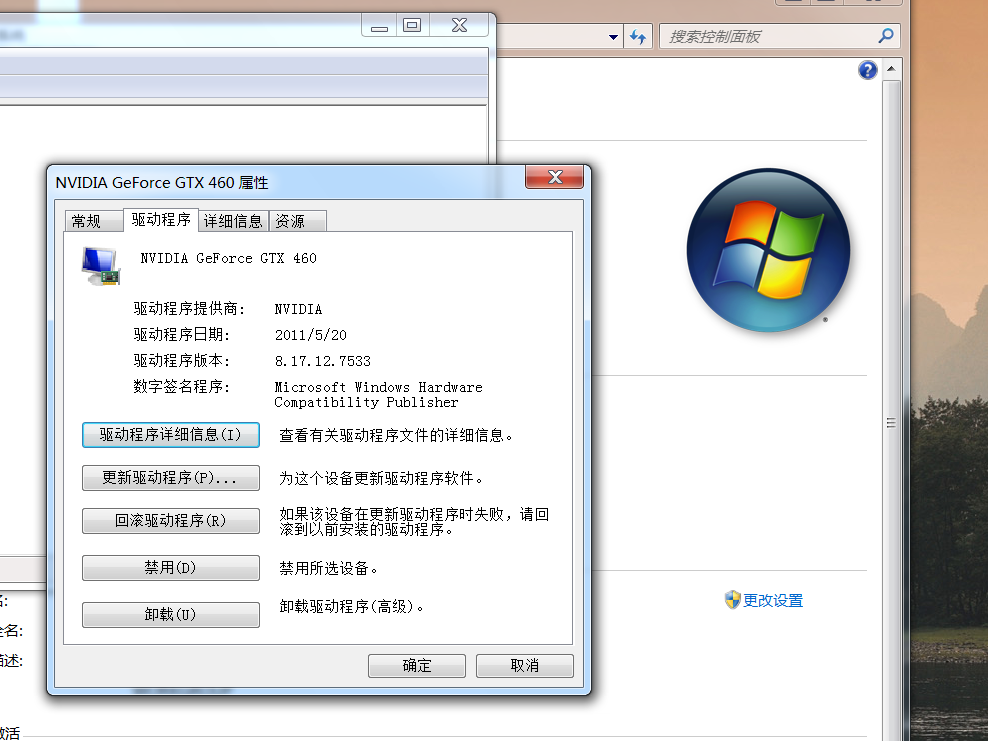Image resolution: width=988 pixels, height=754 pixels.
Task: Close the NVIDIA GeForce GTX 460 properties dialog
Action: pyautogui.click(x=554, y=178)
